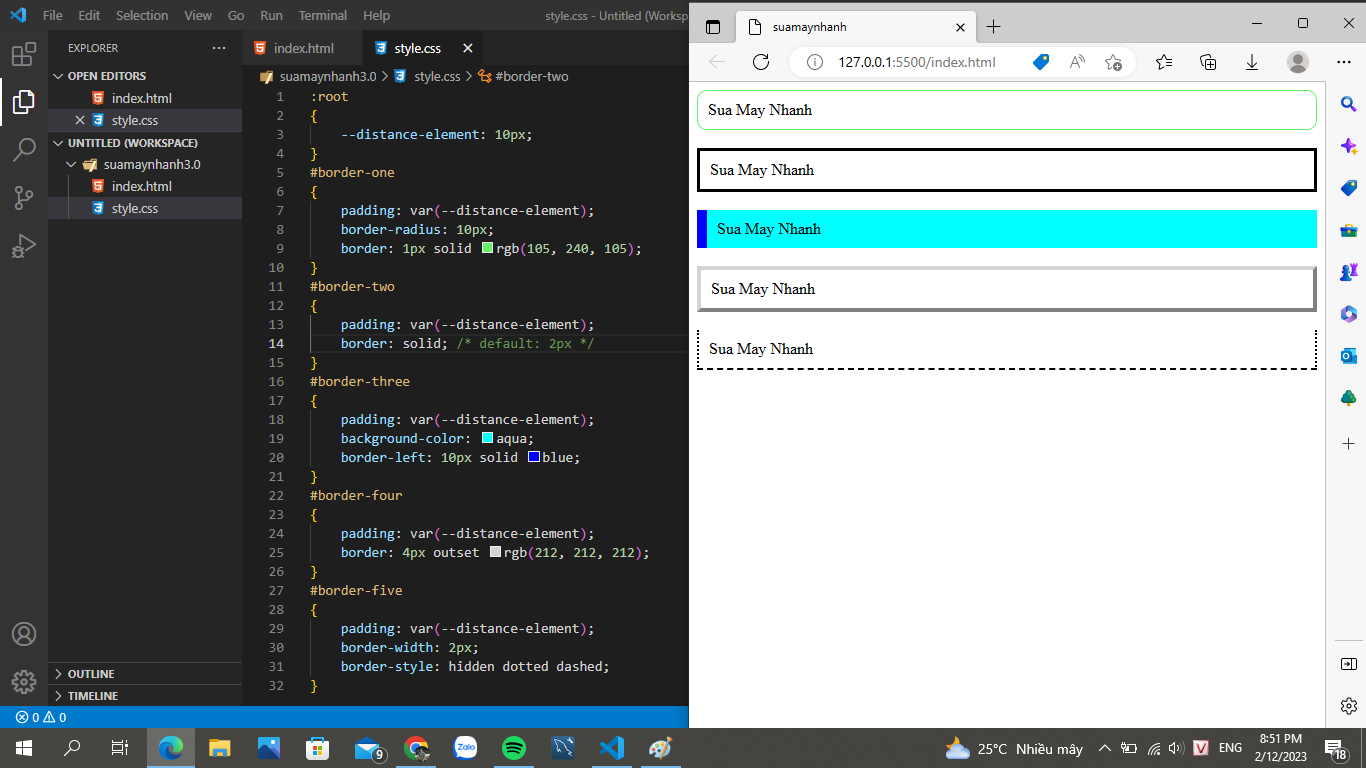Open Edge sidebar Search icon
This screenshot has height=768, width=1366.
pos(1348,104)
